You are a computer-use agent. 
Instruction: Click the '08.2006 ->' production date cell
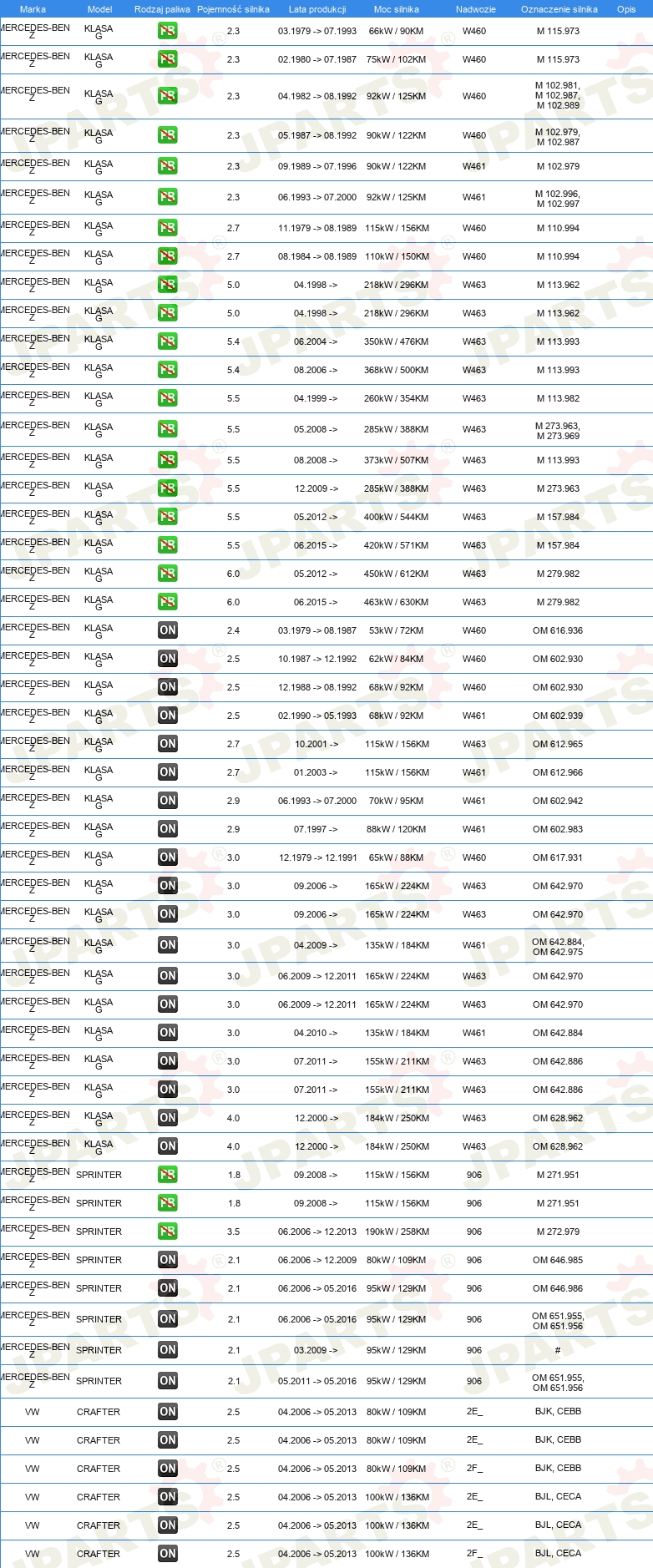316,370
